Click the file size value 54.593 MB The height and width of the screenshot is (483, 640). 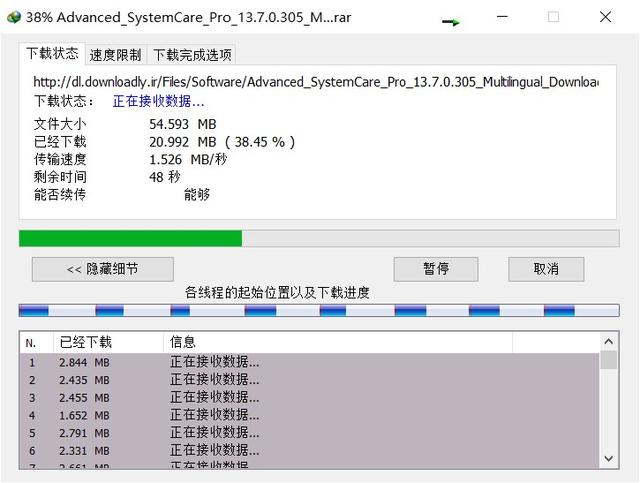coord(183,124)
